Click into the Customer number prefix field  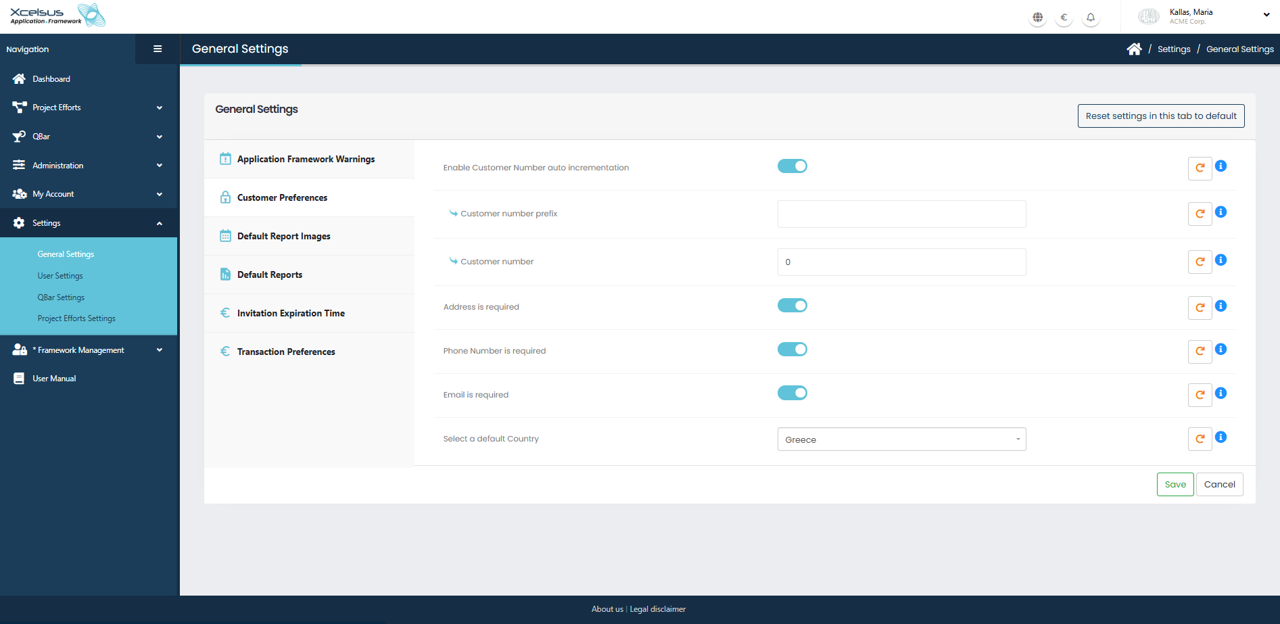click(901, 214)
